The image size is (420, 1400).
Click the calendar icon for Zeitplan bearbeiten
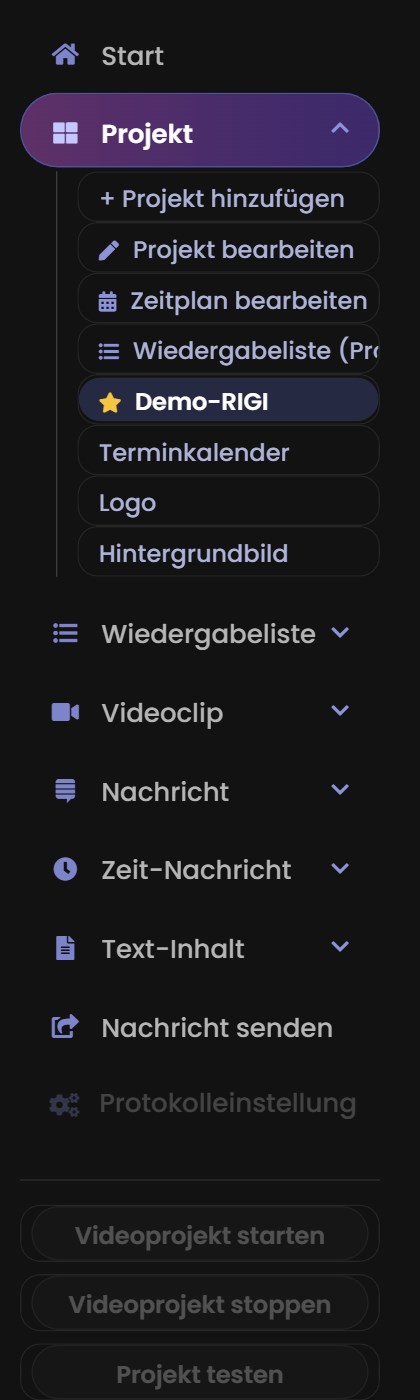(x=108, y=301)
